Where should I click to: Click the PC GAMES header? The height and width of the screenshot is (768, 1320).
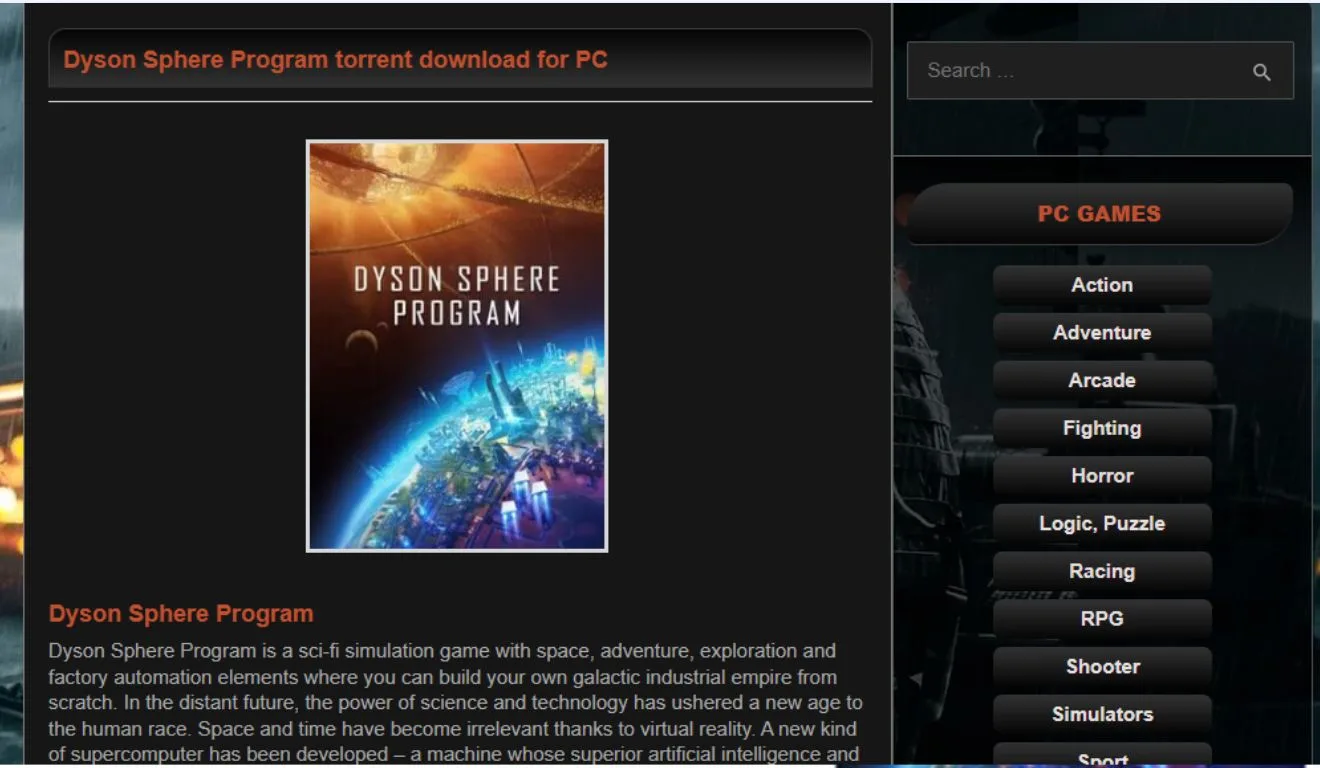click(1099, 214)
